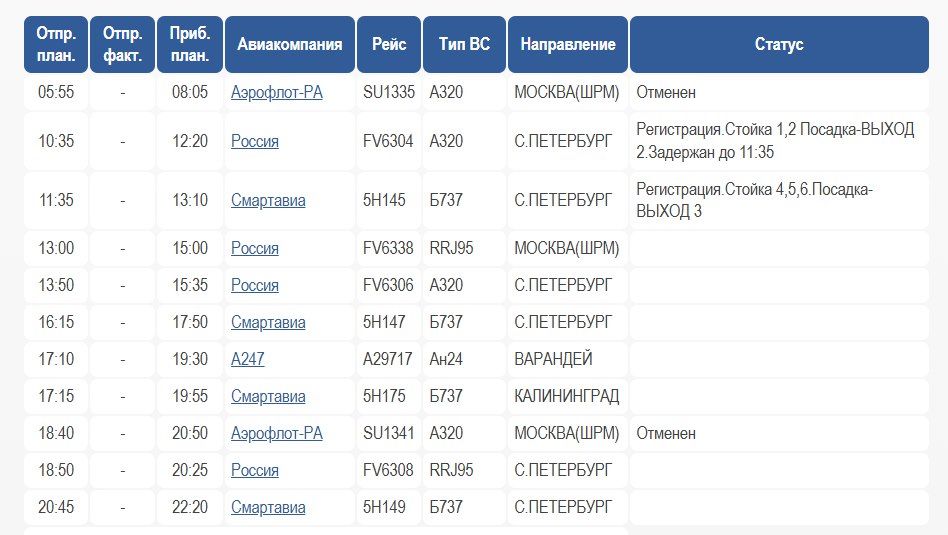The width and height of the screenshot is (948, 535).
Task: Open Смартавиа link for flight 5H145
Action: (268, 201)
